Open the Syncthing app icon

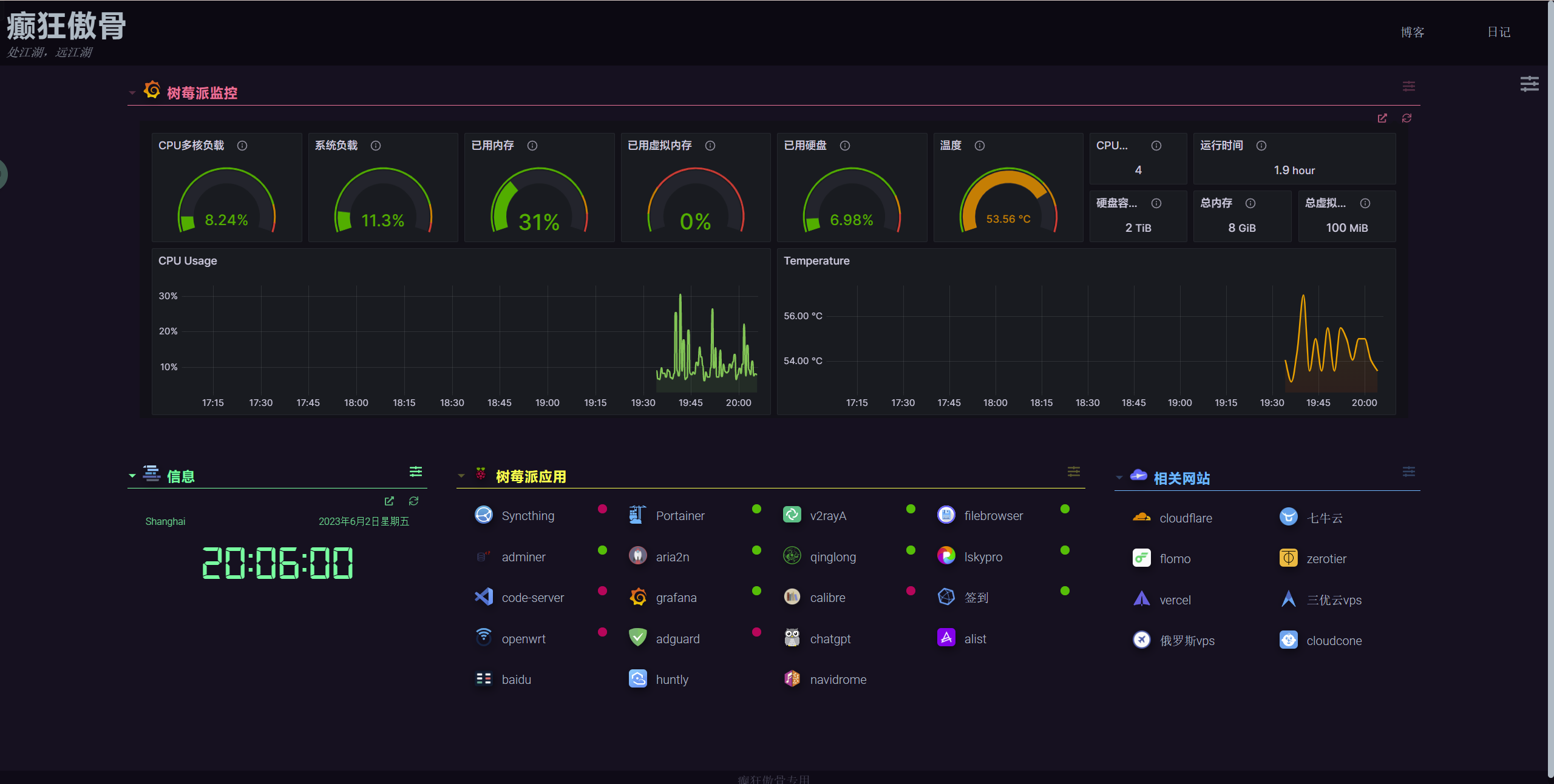click(484, 515)
